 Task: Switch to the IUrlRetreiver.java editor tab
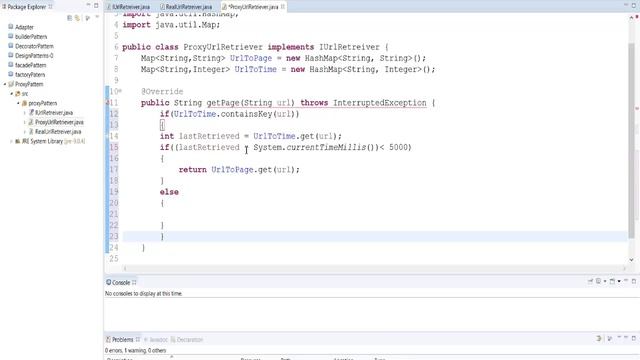(128, 7)
